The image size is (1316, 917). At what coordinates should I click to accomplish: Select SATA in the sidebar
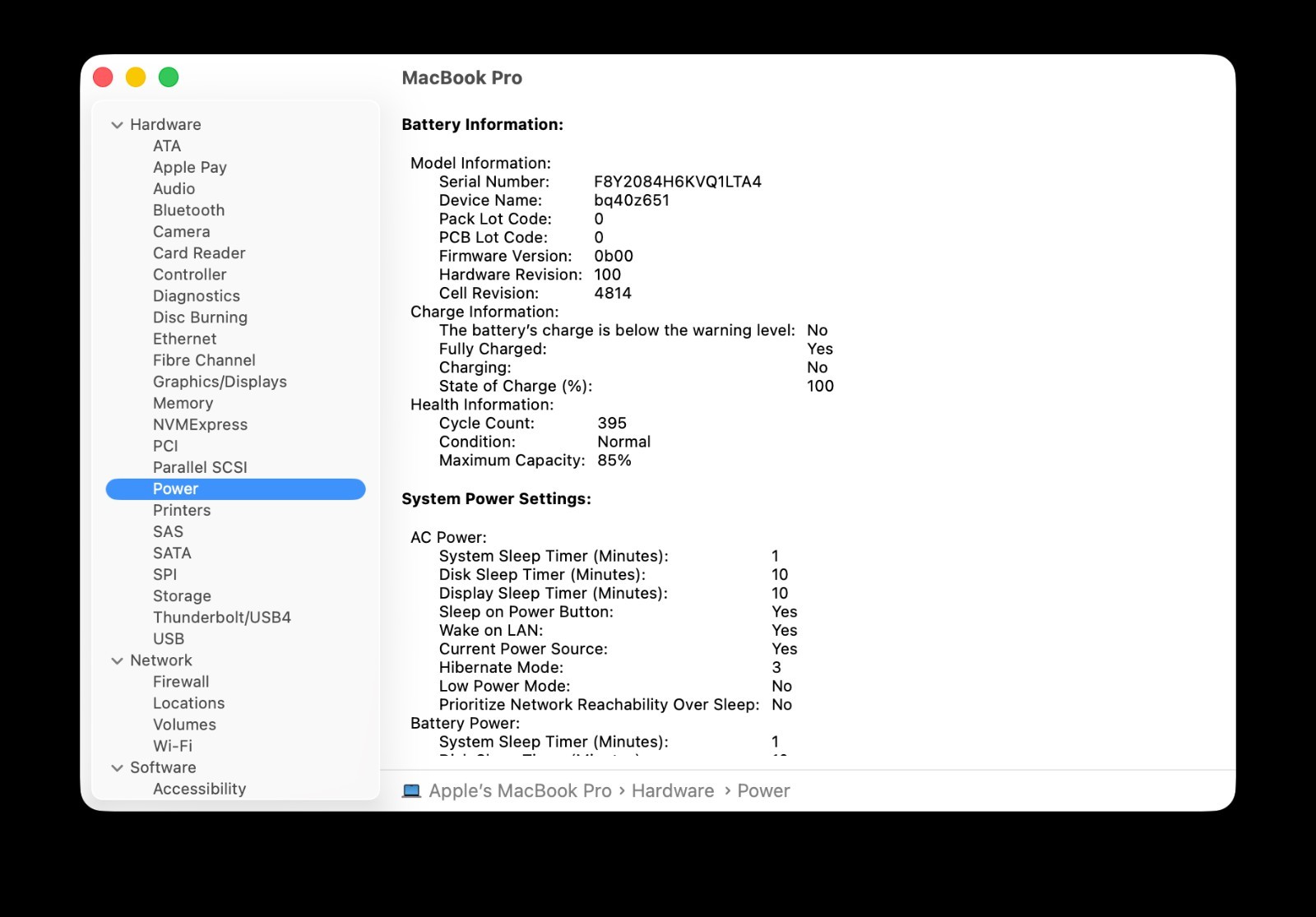point(172,553)
